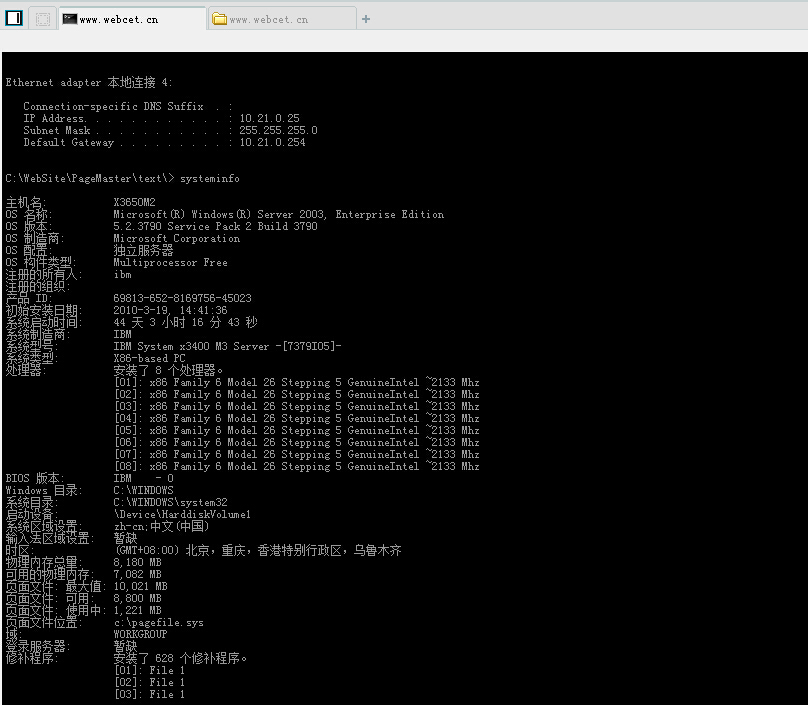The width and height of the screenshot is (808, 705).
Task: Open the folder tab www.webcet.cn
Action: click(x=282, y=19)
